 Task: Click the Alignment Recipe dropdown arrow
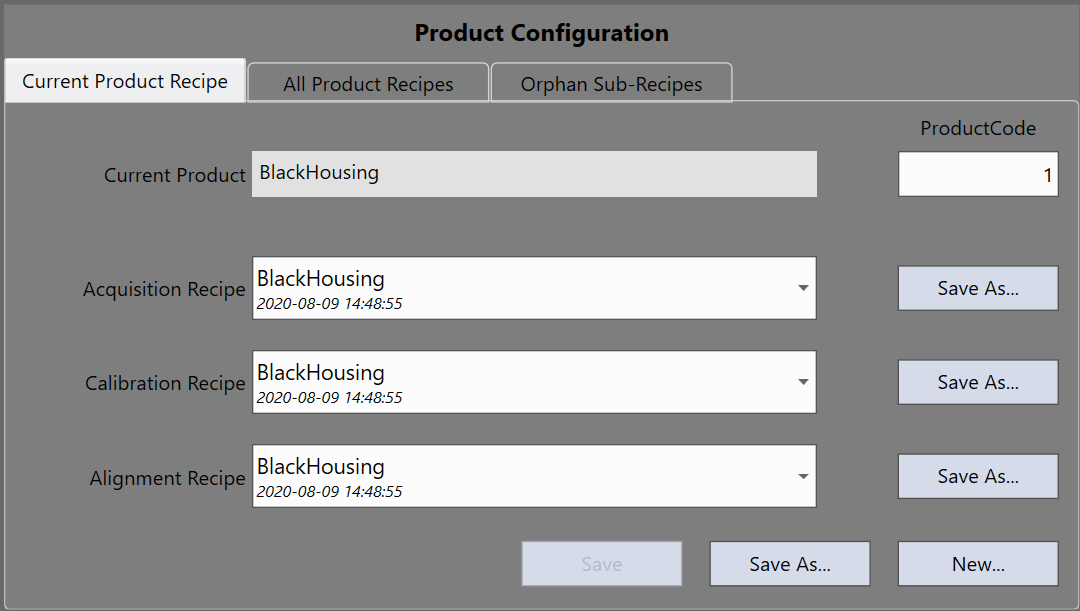point(803,476)
